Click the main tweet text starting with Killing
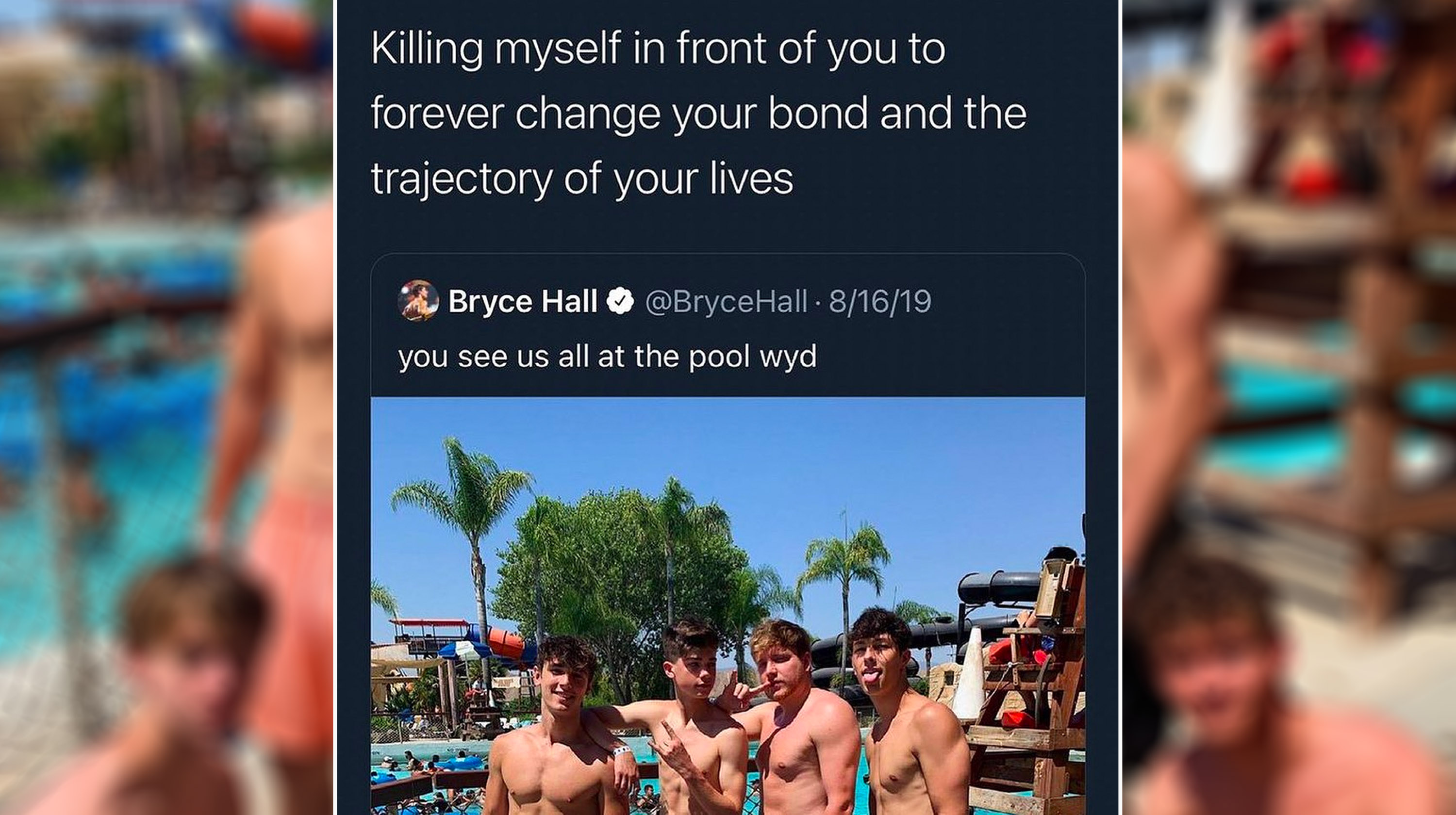The height and width of the screenshot is (815, 1456). (698, 113)
